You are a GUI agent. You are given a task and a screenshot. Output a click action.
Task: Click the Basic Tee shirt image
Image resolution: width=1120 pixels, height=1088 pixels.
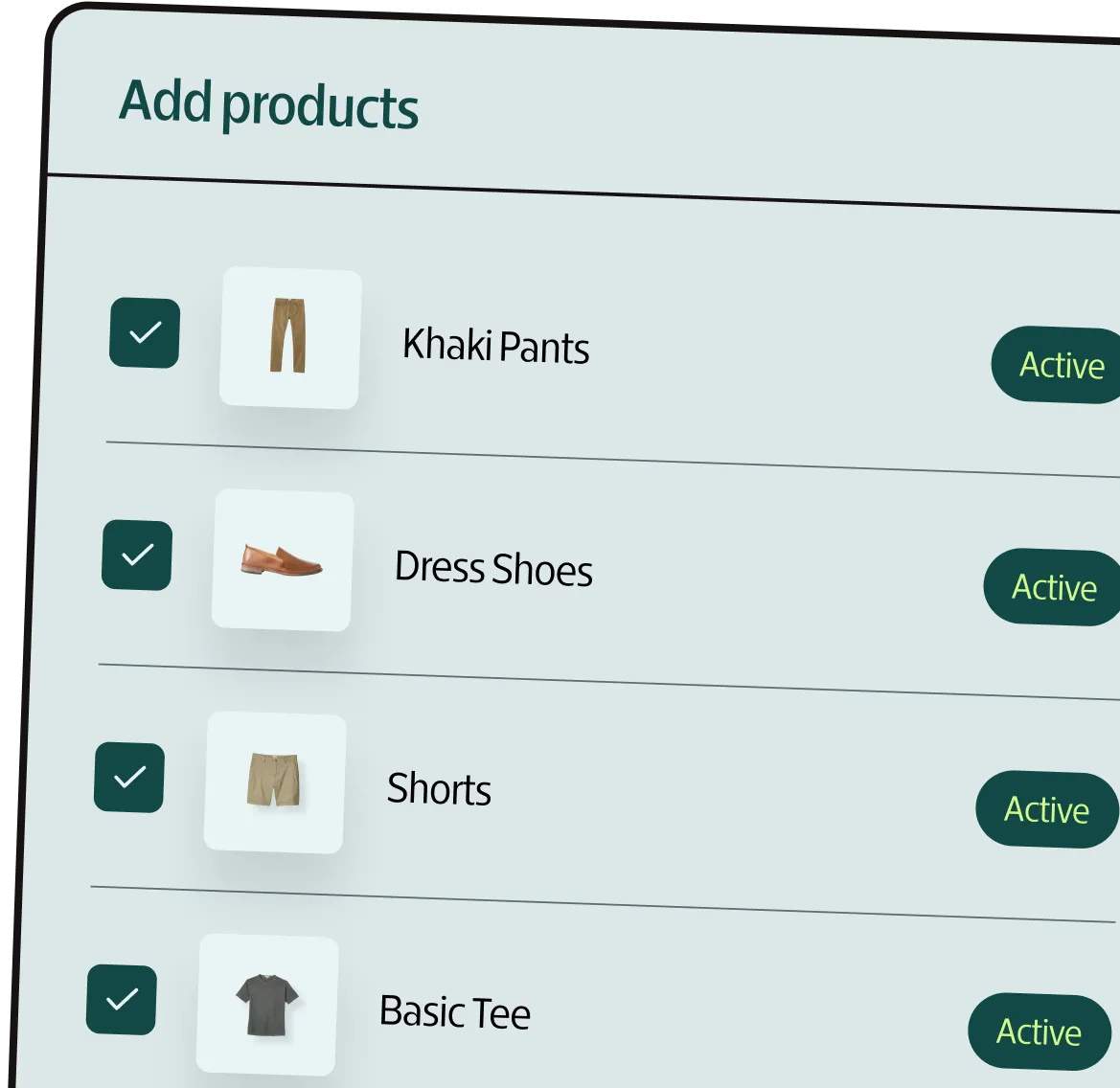pyautogui.click(x=267, y=1006)
